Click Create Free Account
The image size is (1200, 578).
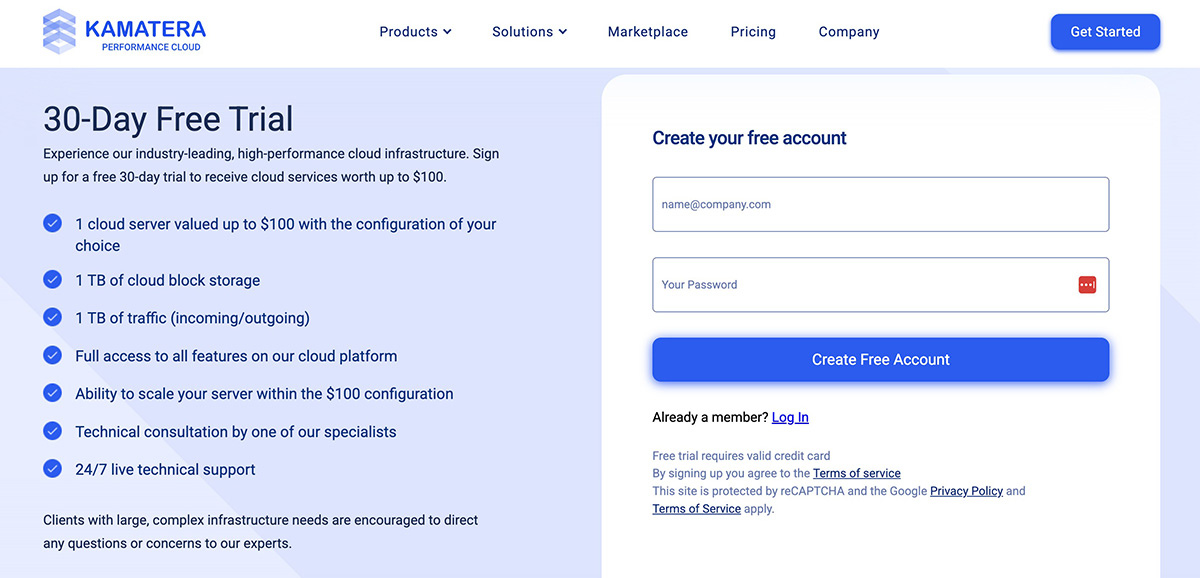pyautogui.click(x=880, y=358)
